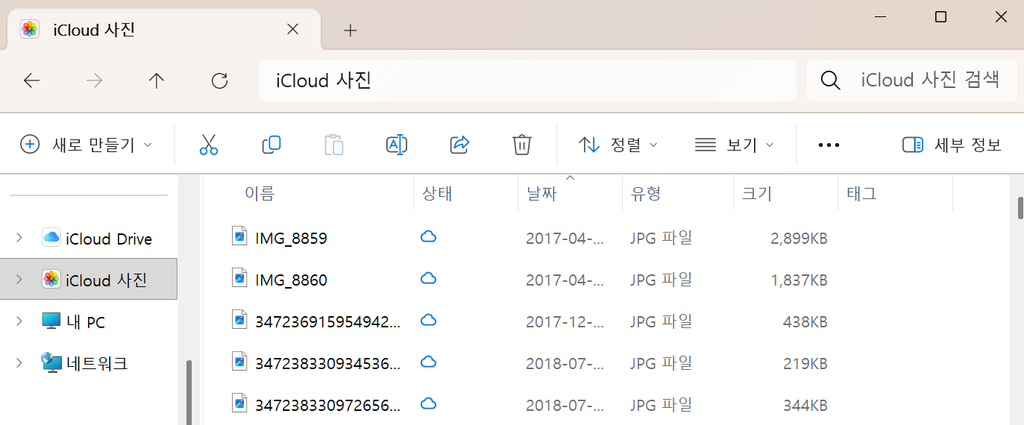Select file name IMG_8859
The height and width of the screenshot is (425, 1024).
point(291,238)
